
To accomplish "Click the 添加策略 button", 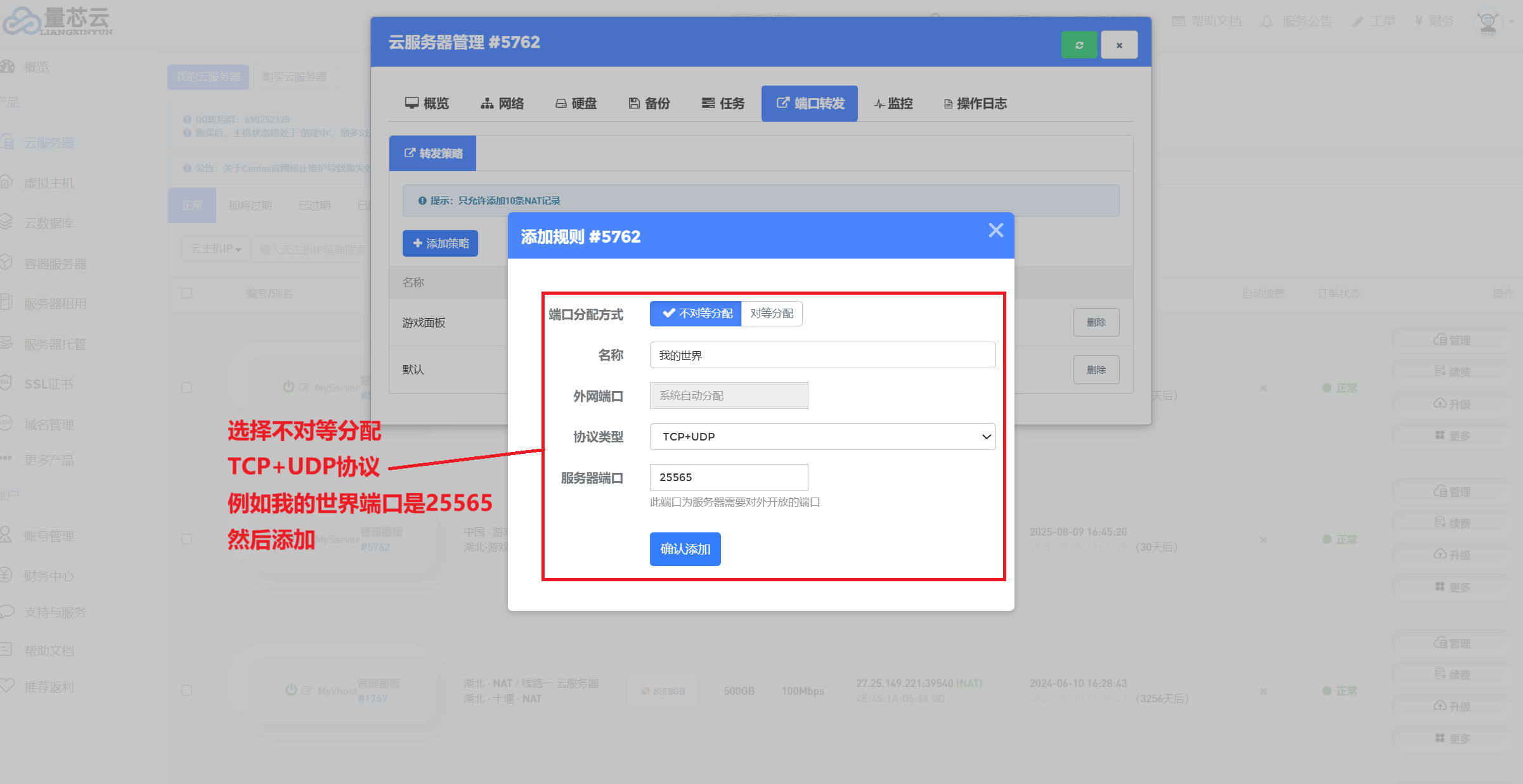I will point(441,243).
